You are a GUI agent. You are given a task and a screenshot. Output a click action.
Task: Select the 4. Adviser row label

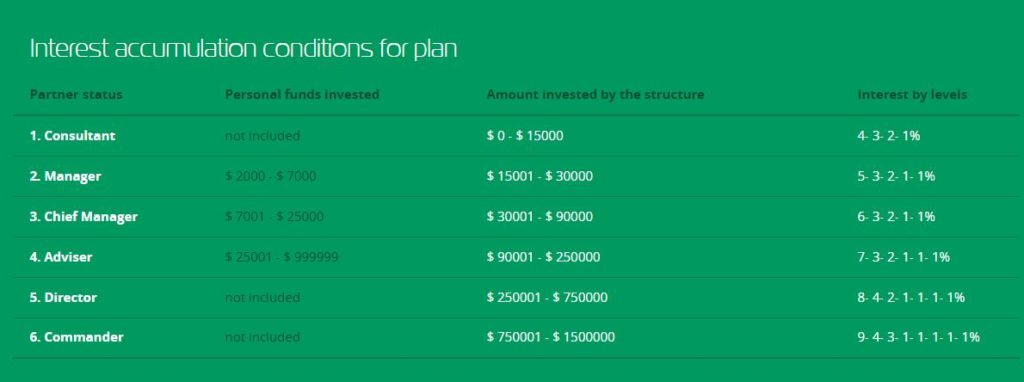tap(61, 257)
